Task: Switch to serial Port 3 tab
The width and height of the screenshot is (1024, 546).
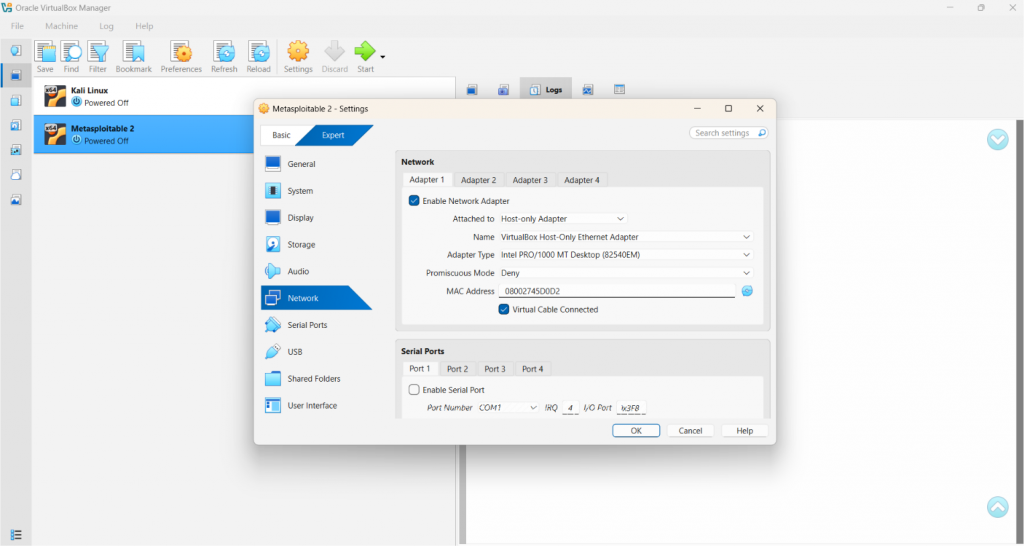Action: 495,368
